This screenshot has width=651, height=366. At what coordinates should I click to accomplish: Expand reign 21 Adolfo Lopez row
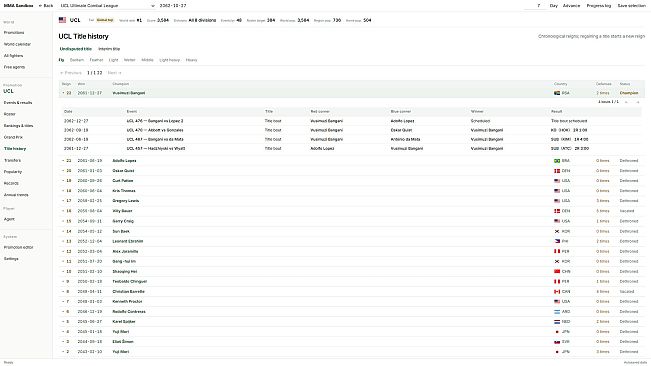tap(352, 161)
